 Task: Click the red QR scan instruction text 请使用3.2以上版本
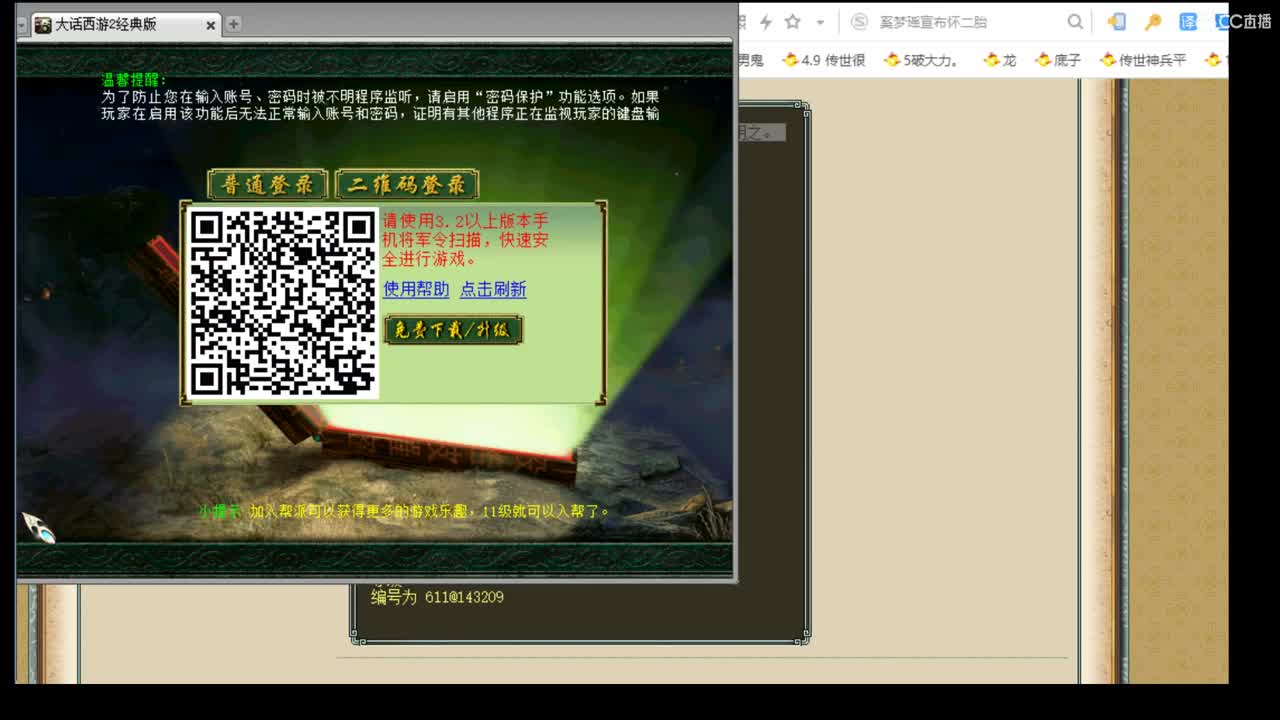coord(466,240)
